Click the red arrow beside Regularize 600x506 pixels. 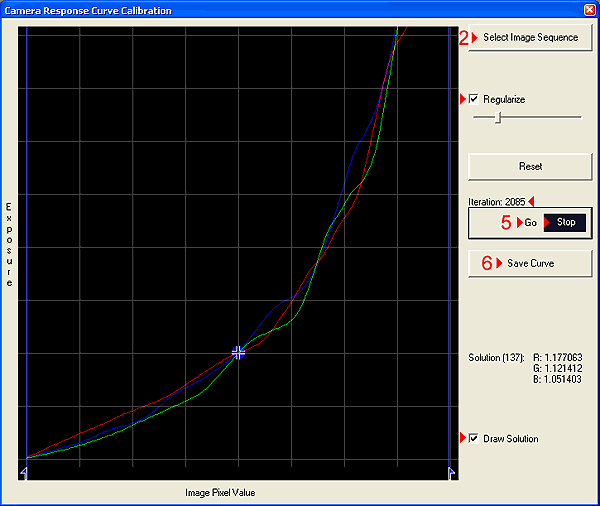[x=462, y=99]
